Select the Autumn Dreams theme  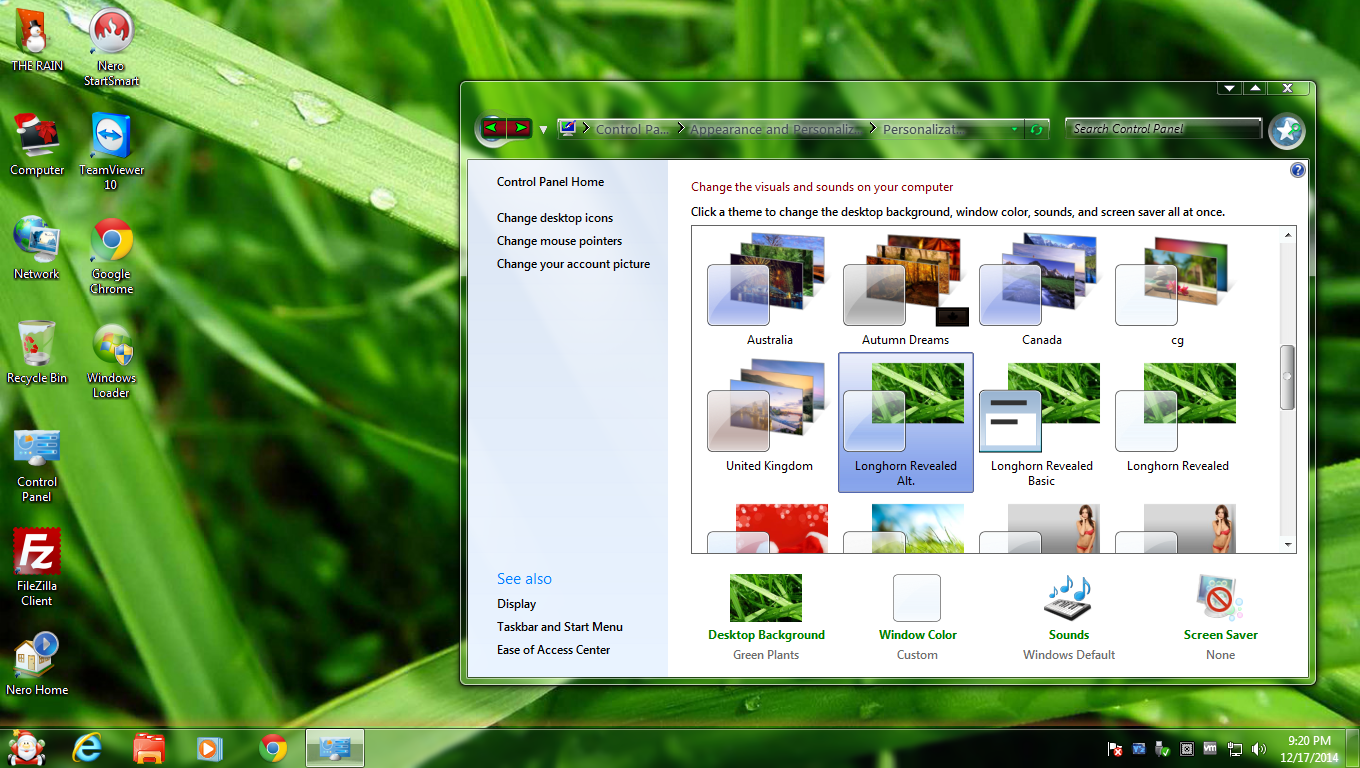(x=906, y=290)
